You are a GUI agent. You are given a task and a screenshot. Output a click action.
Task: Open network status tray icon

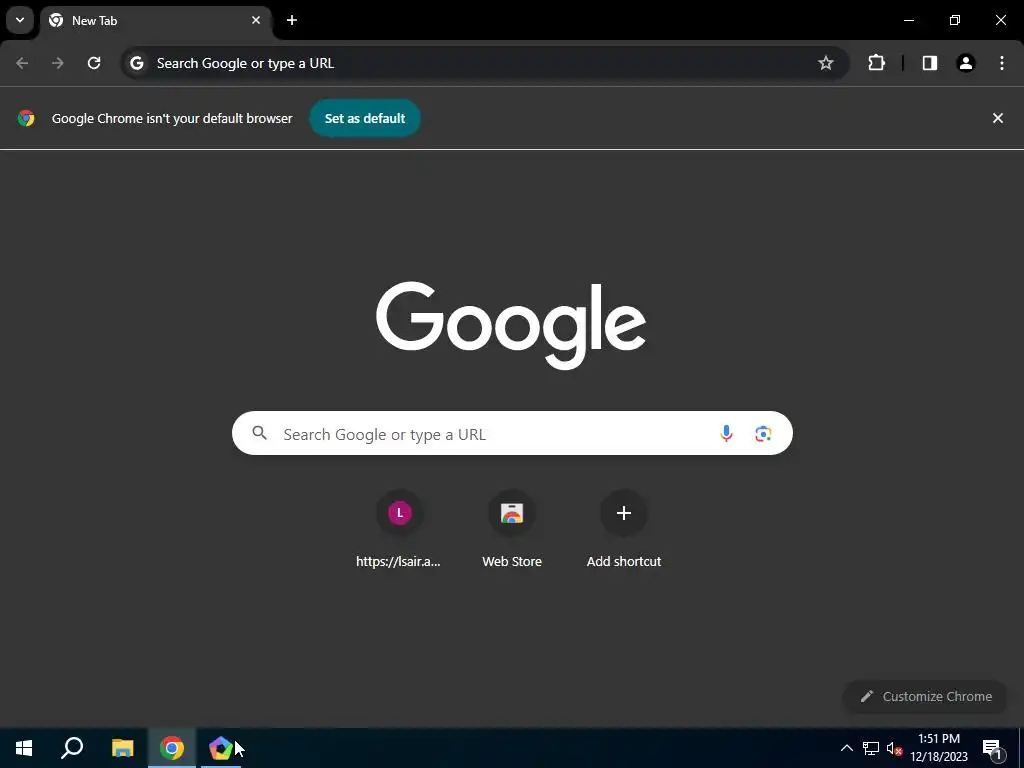click(871, 748)
